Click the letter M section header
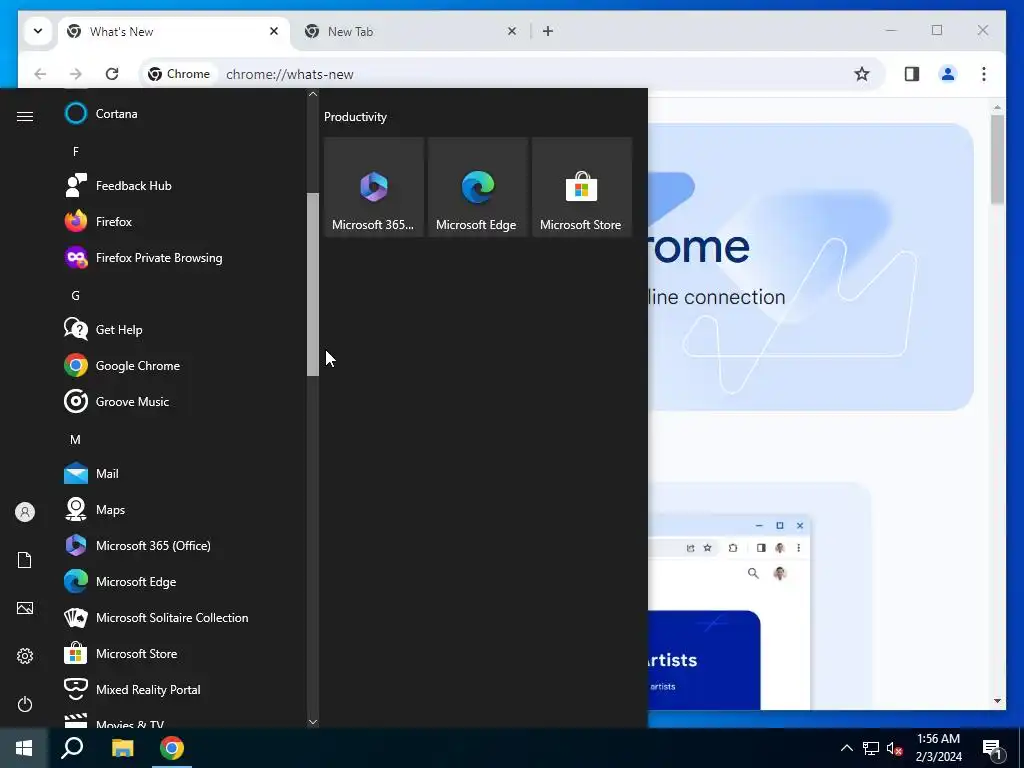The width and height of the screenshot is (1024, 768). pyautogui.click(x=76, y=440)
